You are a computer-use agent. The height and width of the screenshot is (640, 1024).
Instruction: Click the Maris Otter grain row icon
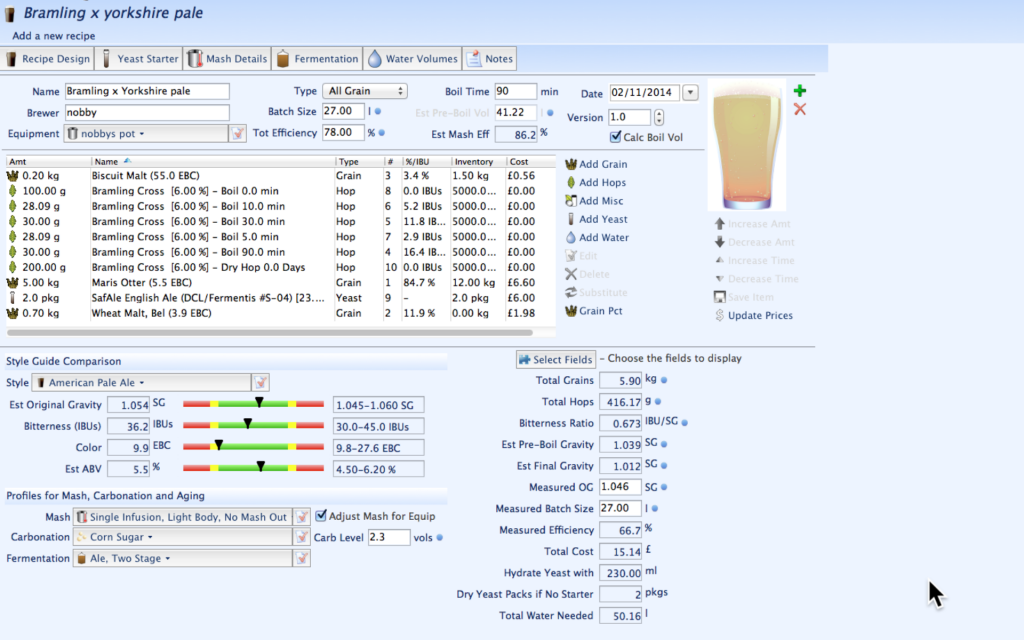pos(12,283)
